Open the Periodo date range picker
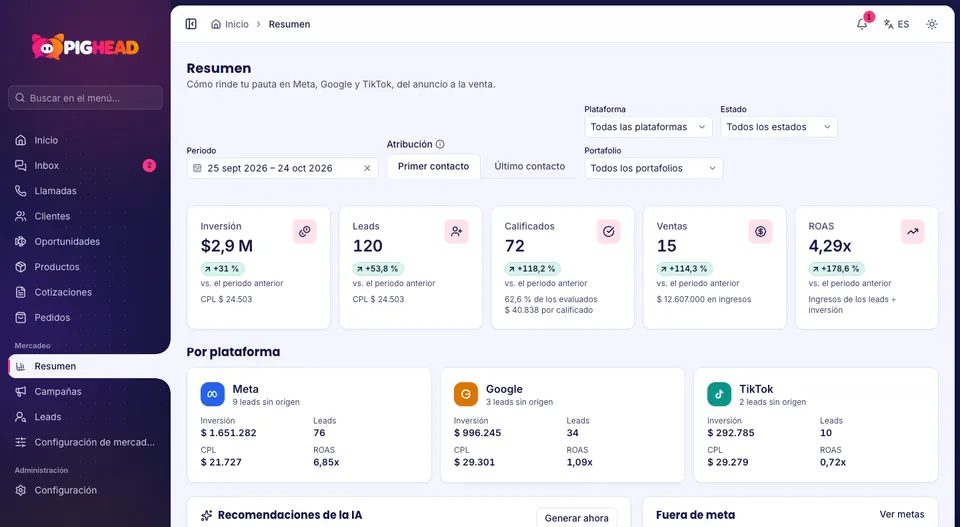The image size is (960, 527). (x=282, y=168)
